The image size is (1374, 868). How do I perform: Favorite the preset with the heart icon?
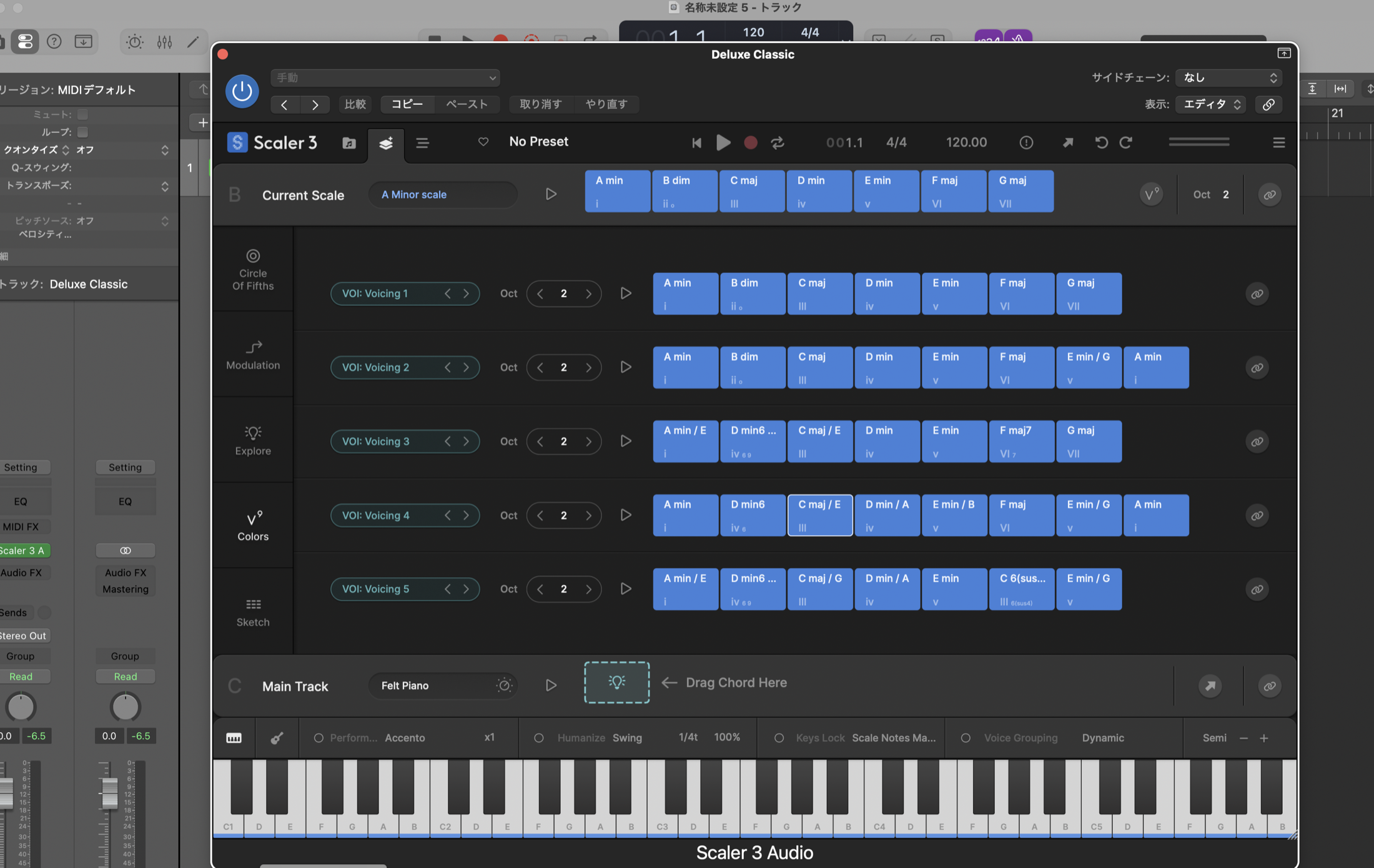[483, 142]
